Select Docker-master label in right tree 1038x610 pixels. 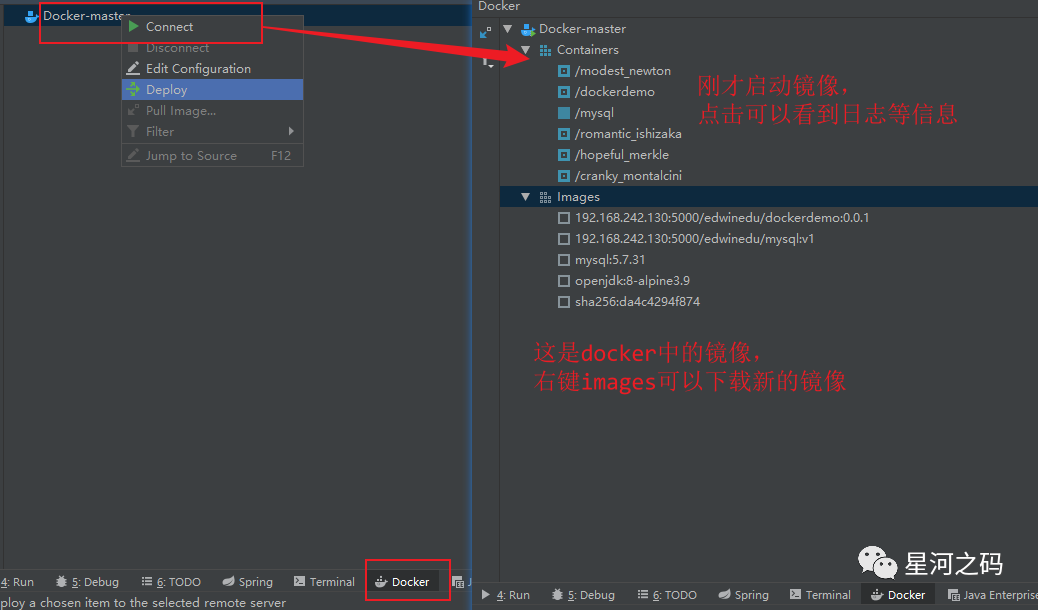(x=582, y=28)
